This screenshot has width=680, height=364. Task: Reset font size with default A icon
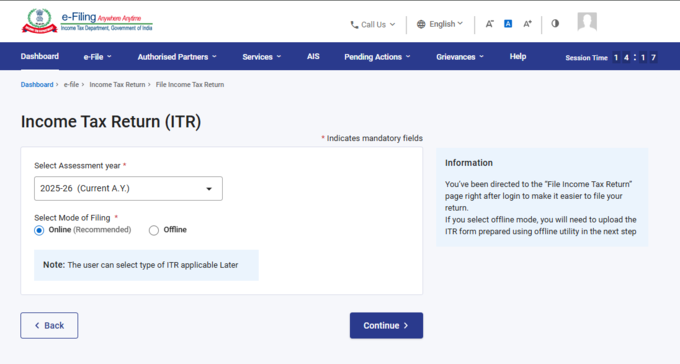(x=508, y=24)
